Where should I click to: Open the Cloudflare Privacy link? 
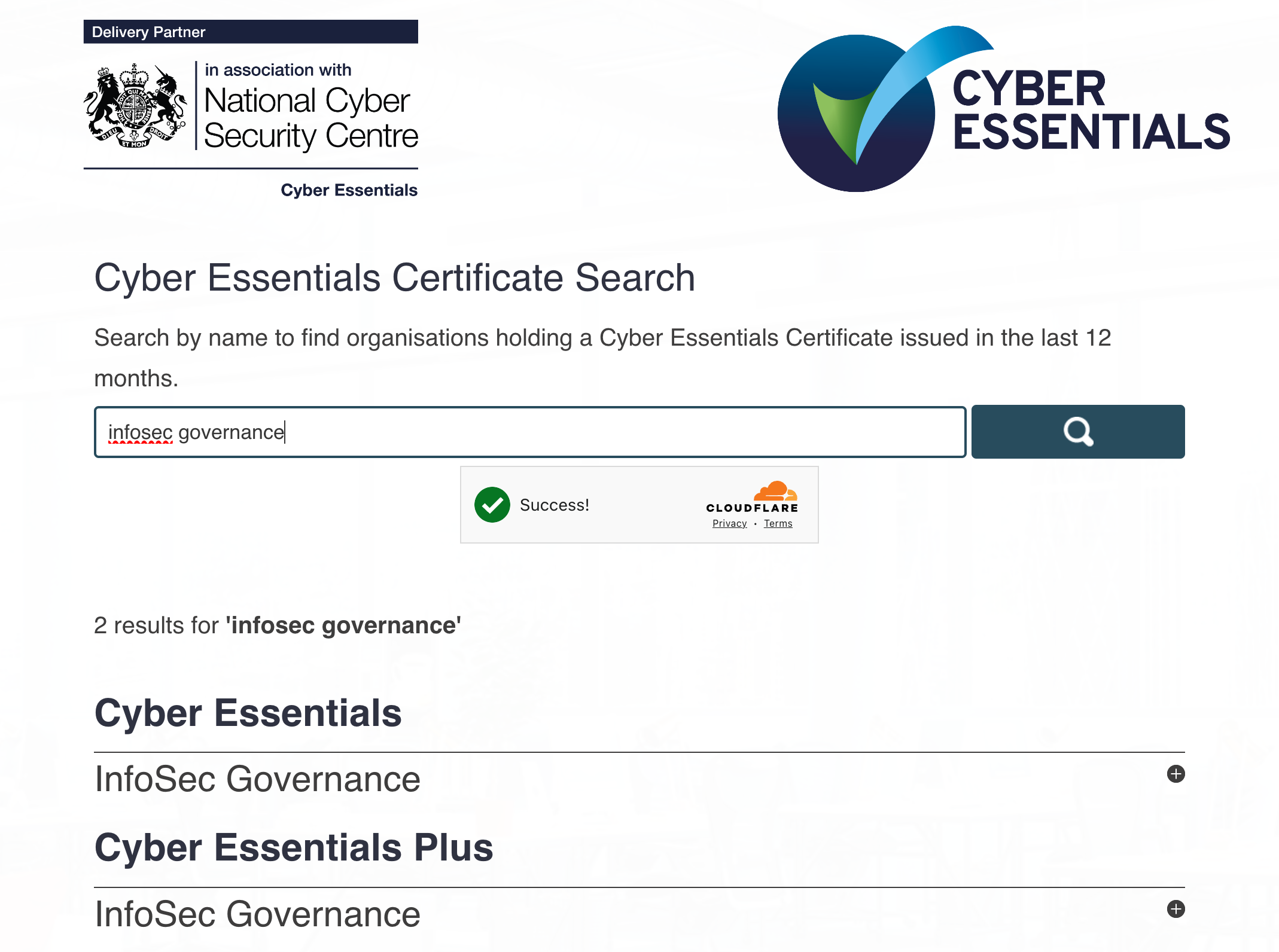tap(729, 523)
